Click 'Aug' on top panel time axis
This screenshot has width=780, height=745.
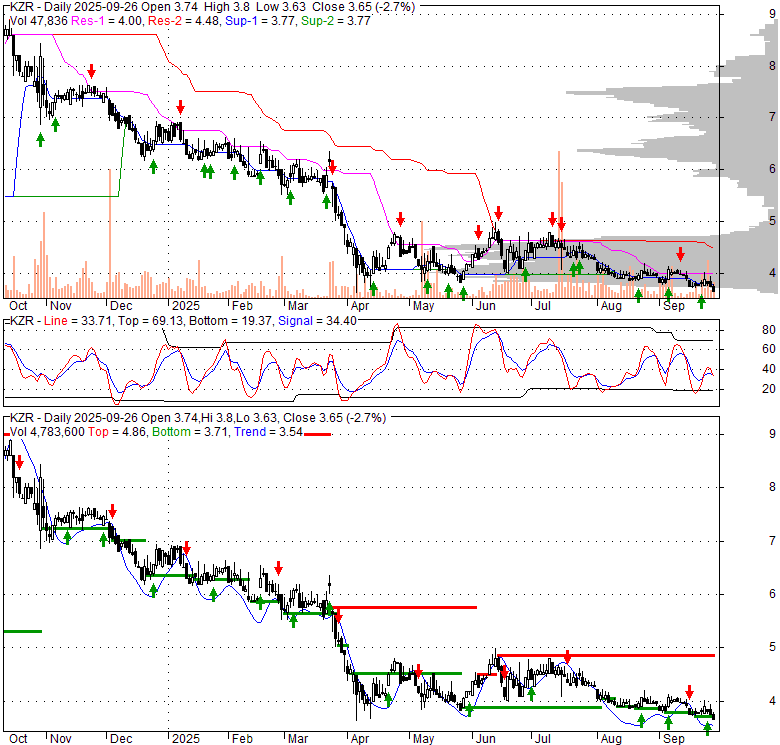[x=611, y=306]
